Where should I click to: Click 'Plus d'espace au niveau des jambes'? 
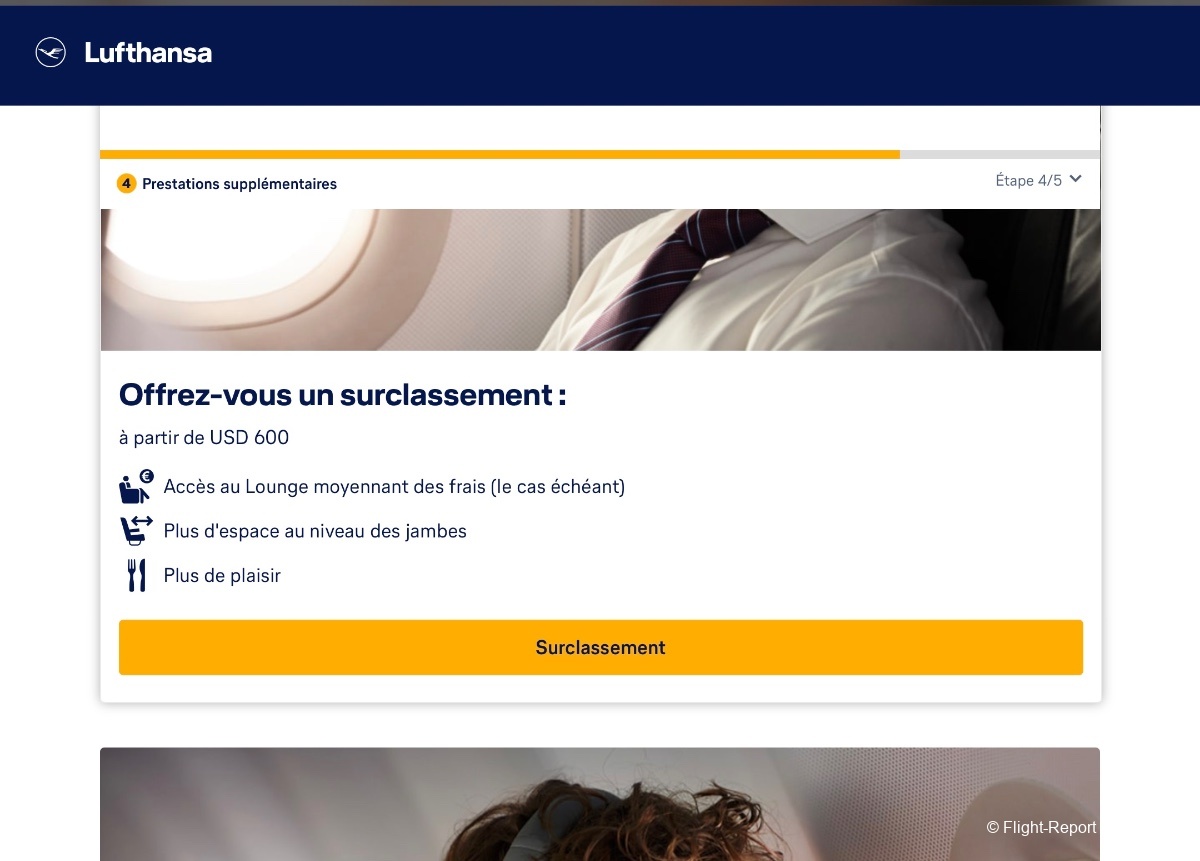[x=315, y=531]
